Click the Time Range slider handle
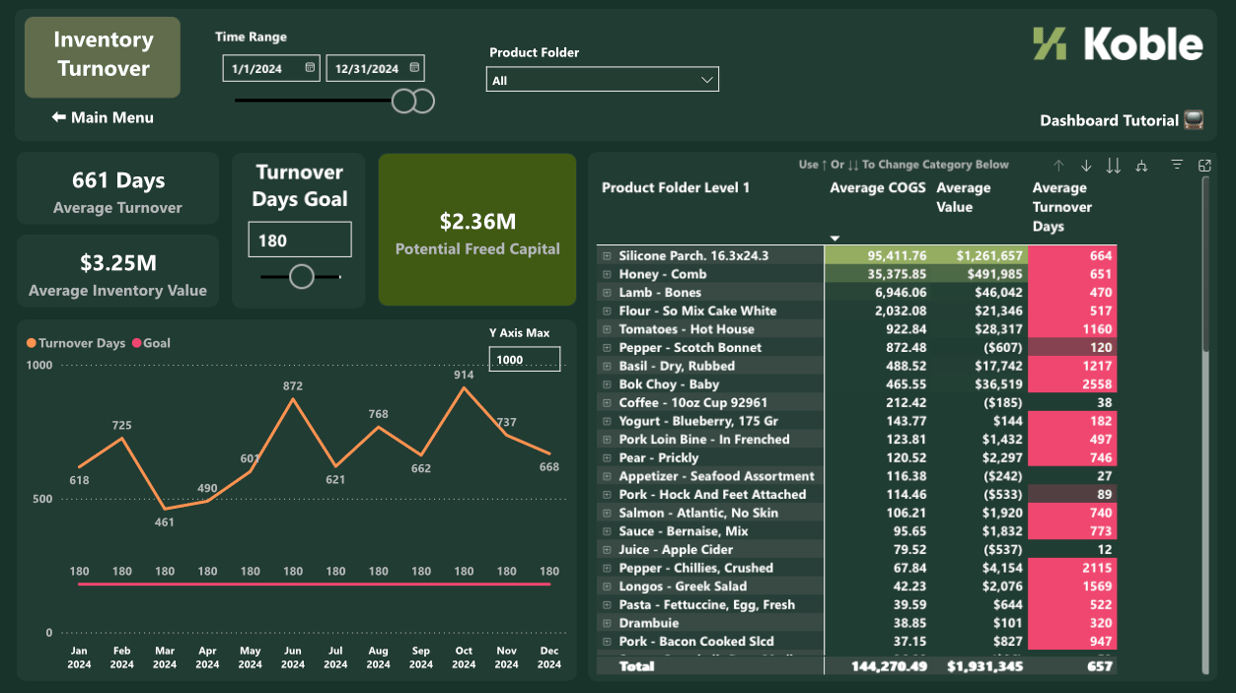The width and height of the screenshot is (1236, 693). click(404, 101)
